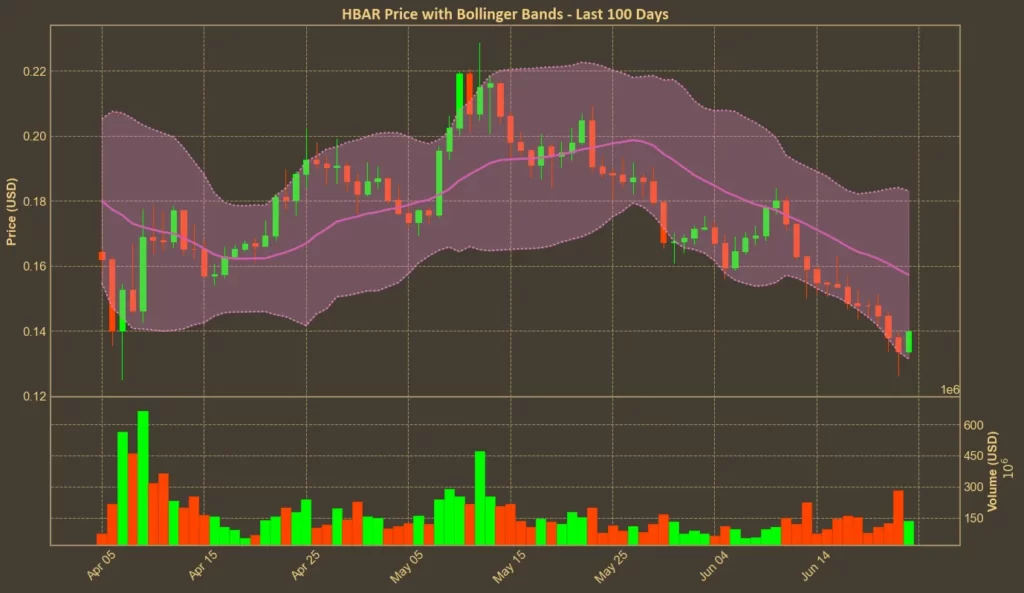Click the 'Jun 04' date label
This screenshot has width=1024, height=593.
point(714,565)
